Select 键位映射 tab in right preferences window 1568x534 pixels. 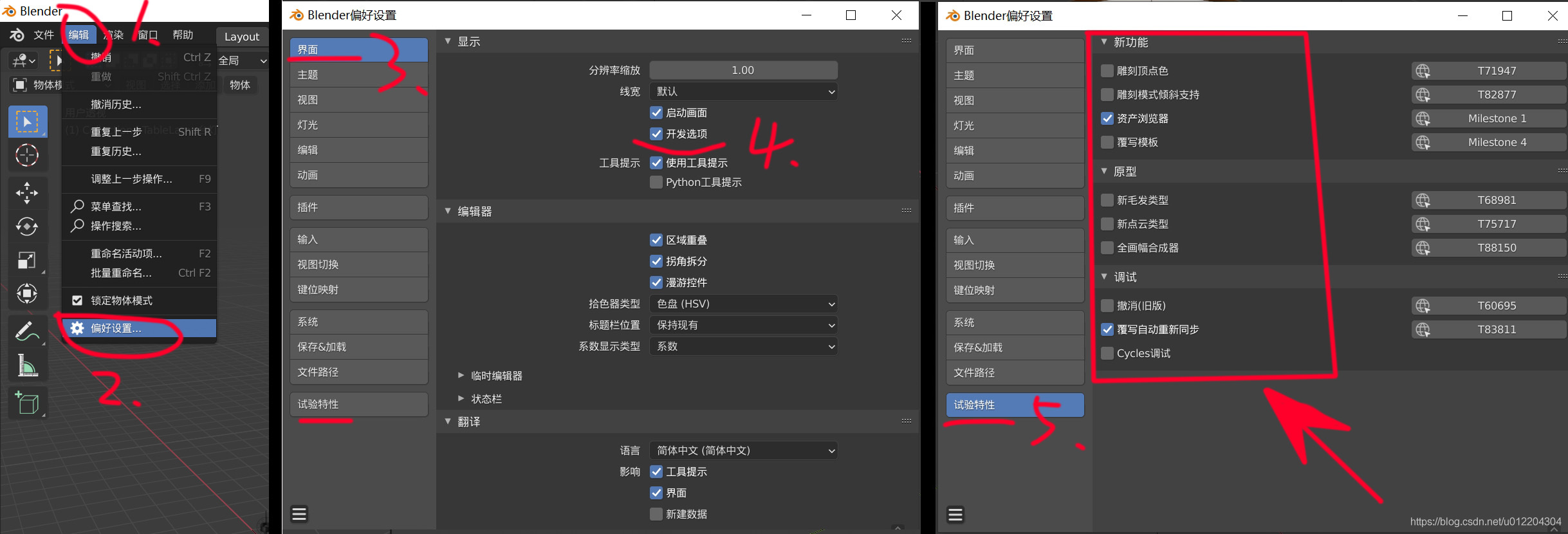point(1015,290)
